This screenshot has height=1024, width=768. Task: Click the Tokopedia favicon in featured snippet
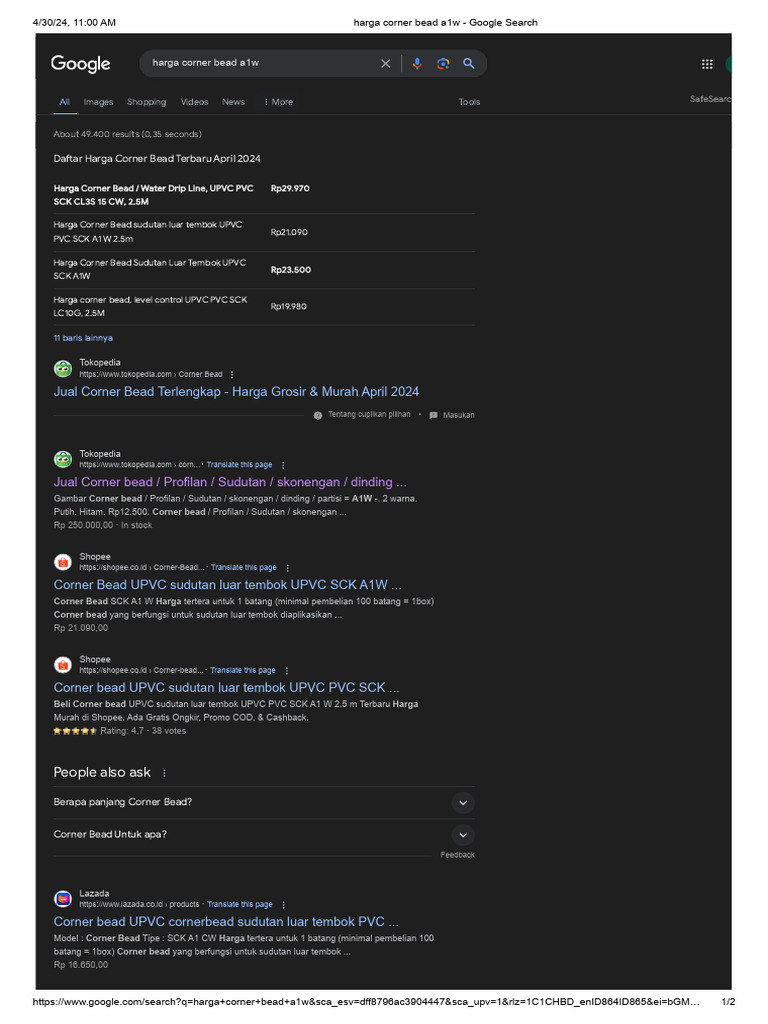click(x=63, y=368)
